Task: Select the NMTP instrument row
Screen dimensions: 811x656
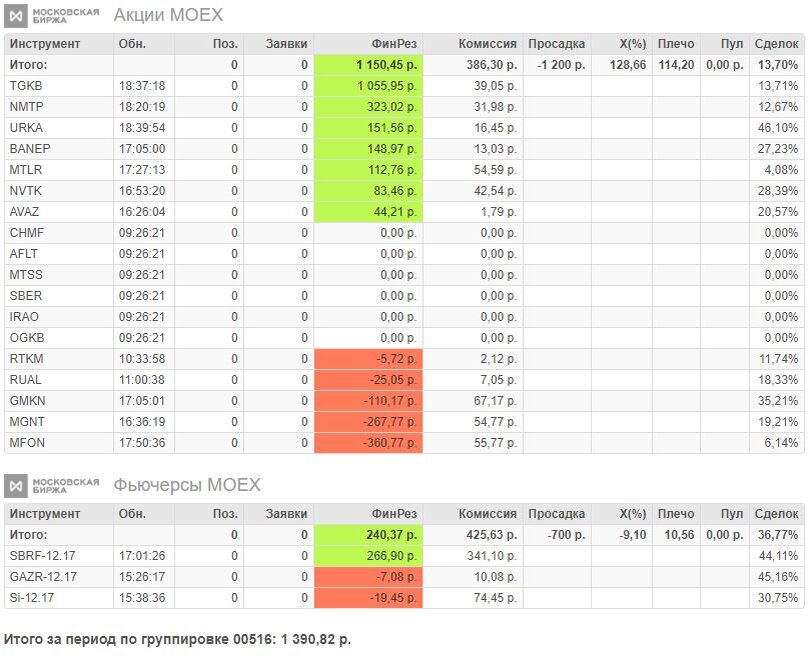Action: click(x=404, y=107)
